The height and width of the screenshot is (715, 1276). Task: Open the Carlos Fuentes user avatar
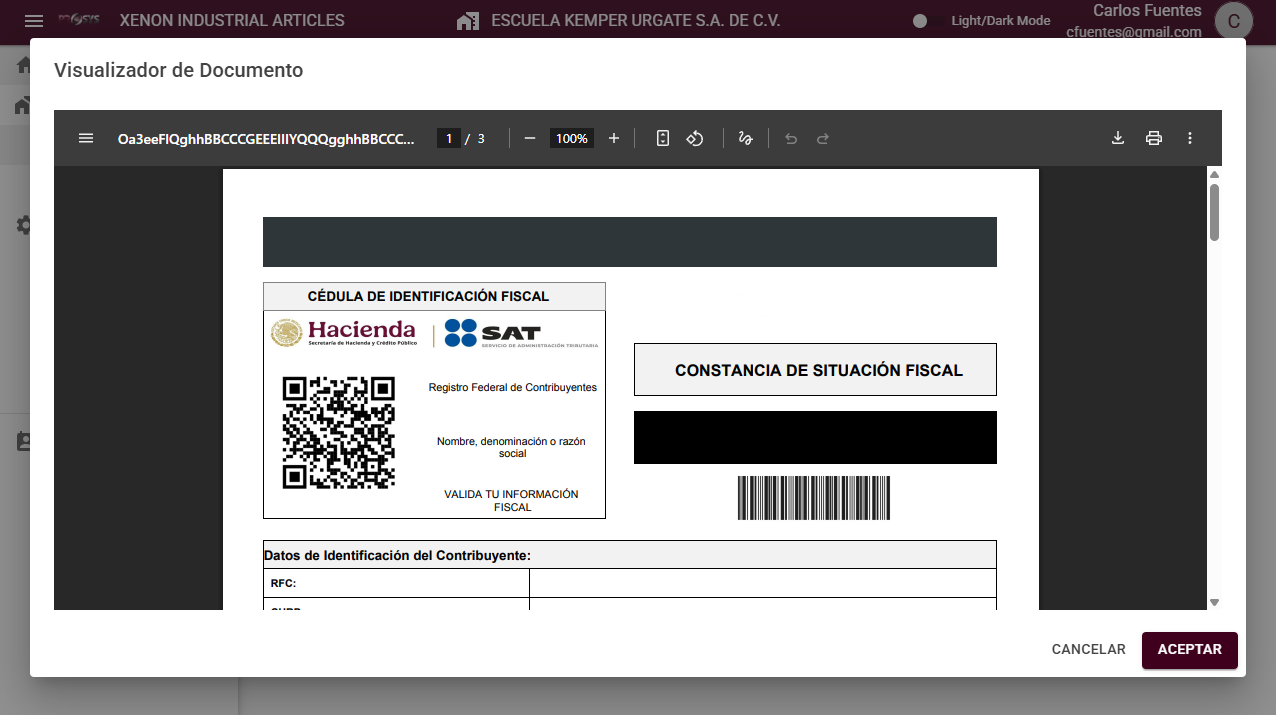click(1233, 21)
